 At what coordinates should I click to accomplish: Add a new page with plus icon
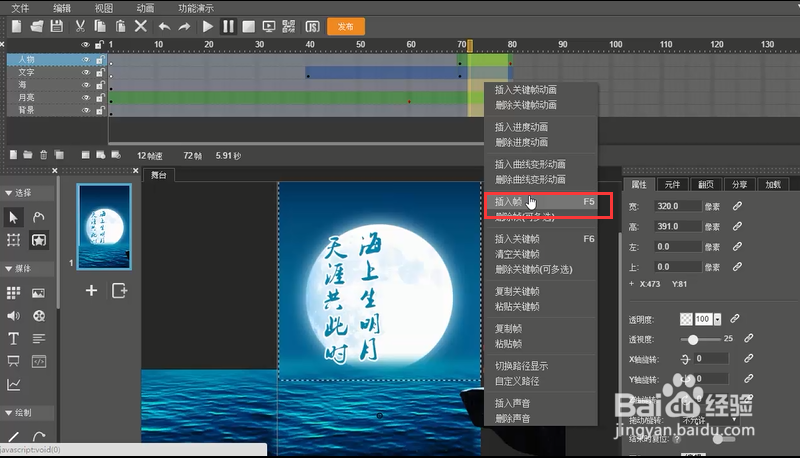pos(91,290)
